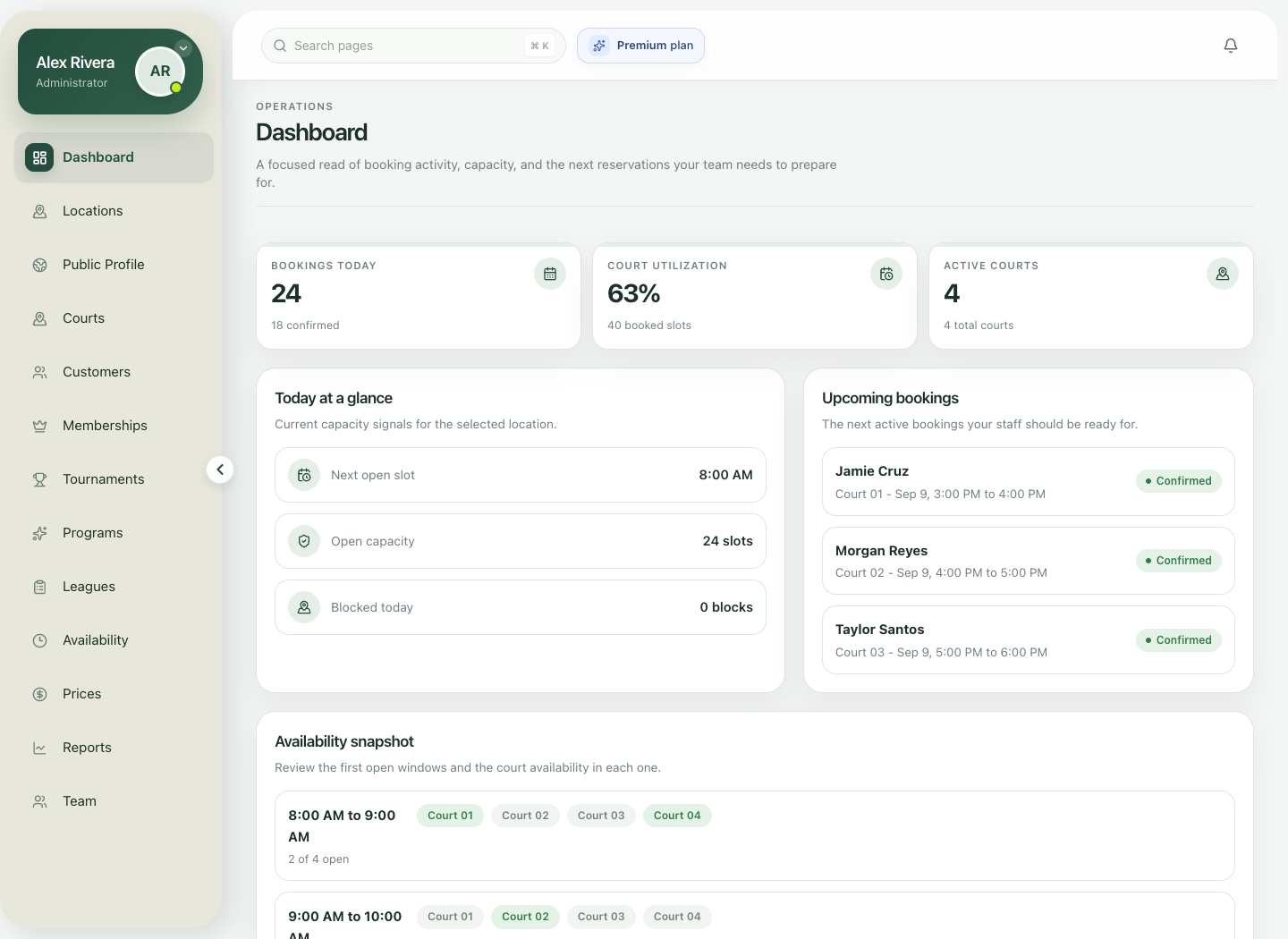
Task: Click Taylor Santos' Confirmed status badge
Action: point(1179,640)
